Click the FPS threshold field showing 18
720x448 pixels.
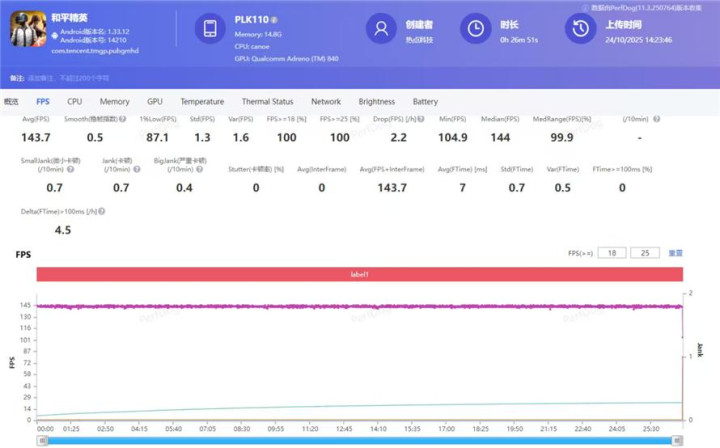point(612,253)
